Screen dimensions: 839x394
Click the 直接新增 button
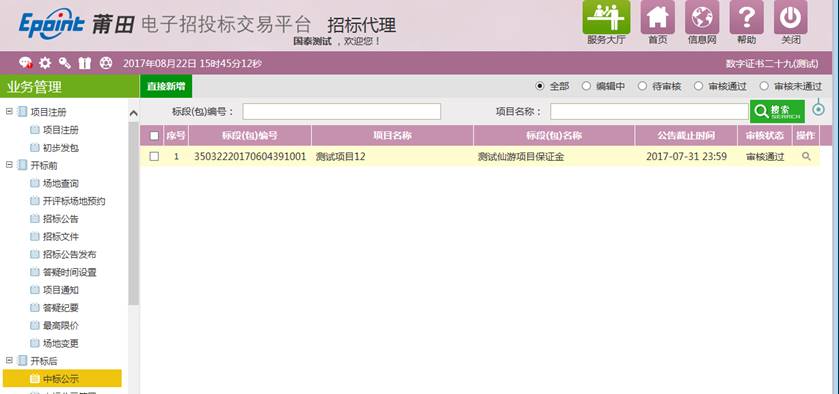[x=166, y=86]
